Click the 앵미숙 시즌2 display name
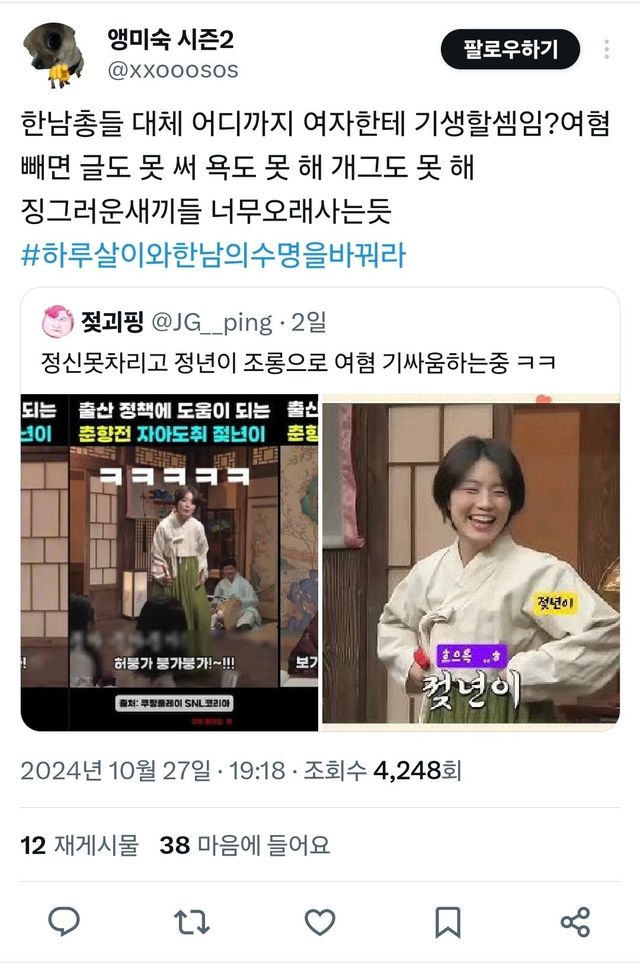The height and width of the screenshot is (969, 640). click(x=171, y=40)
